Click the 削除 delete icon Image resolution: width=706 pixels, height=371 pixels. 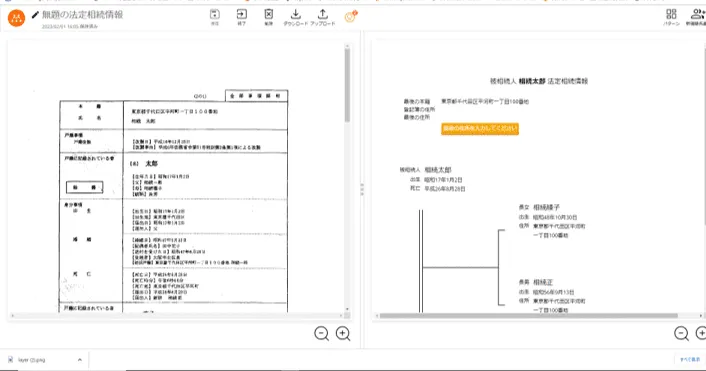pos(268,14)
